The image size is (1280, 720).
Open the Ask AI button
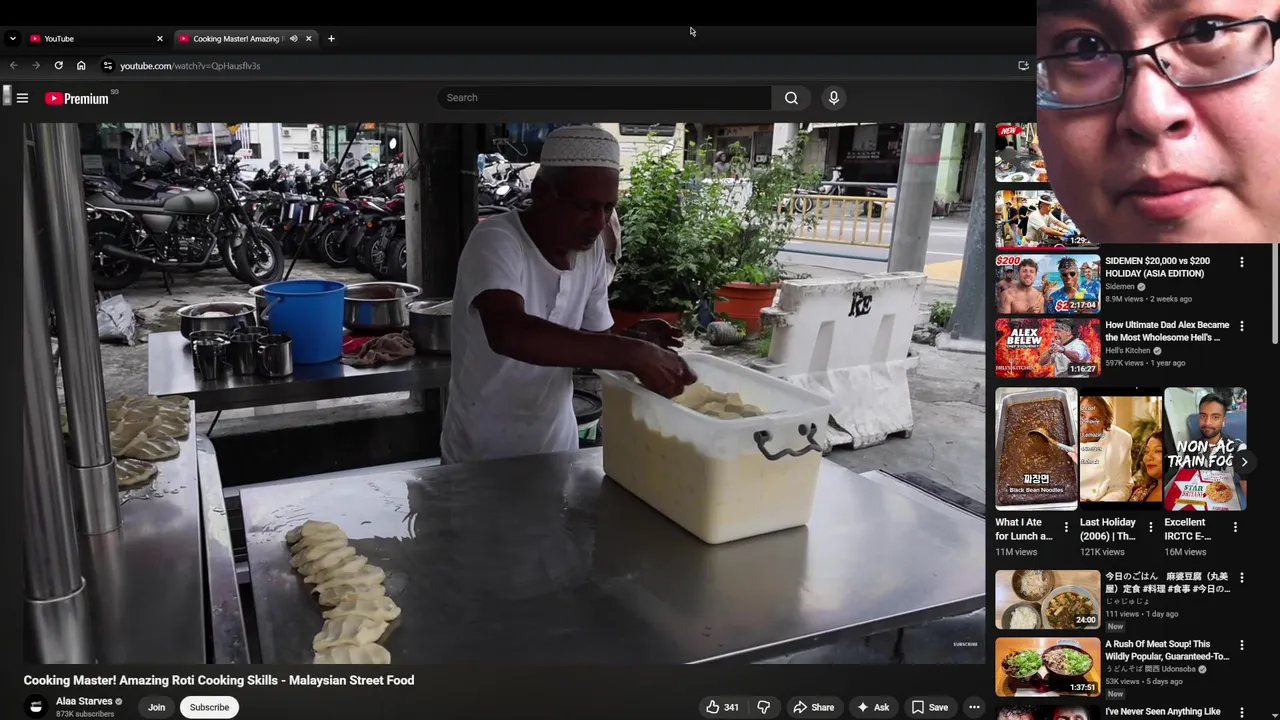point(873,707)
